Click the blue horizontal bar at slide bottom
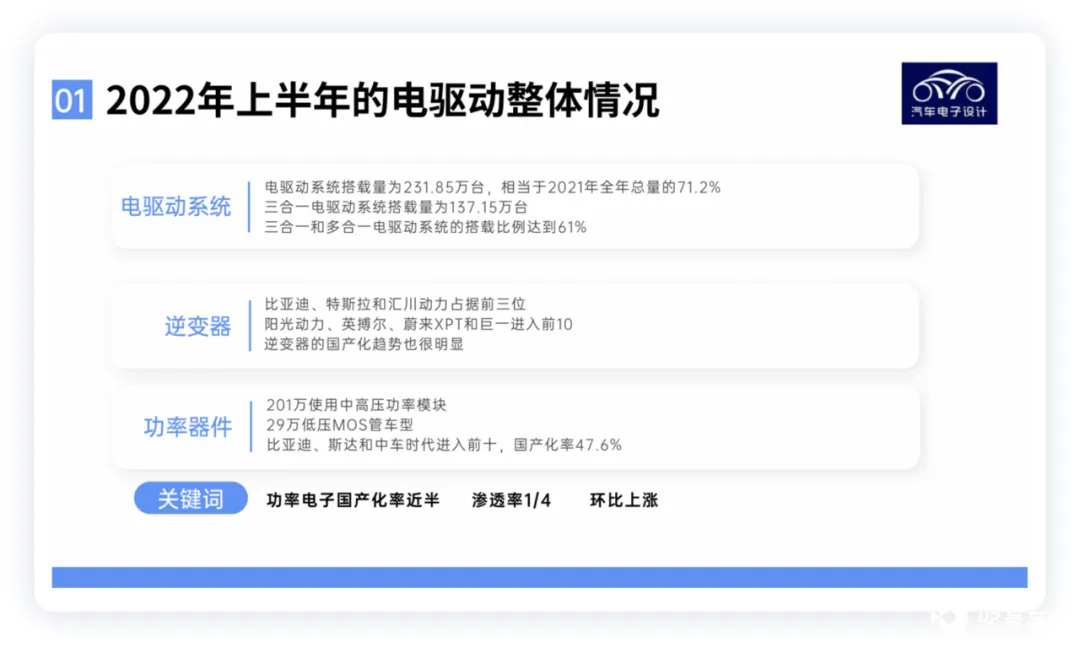Viewport: 1080px width, 648px height. (539, 577)
